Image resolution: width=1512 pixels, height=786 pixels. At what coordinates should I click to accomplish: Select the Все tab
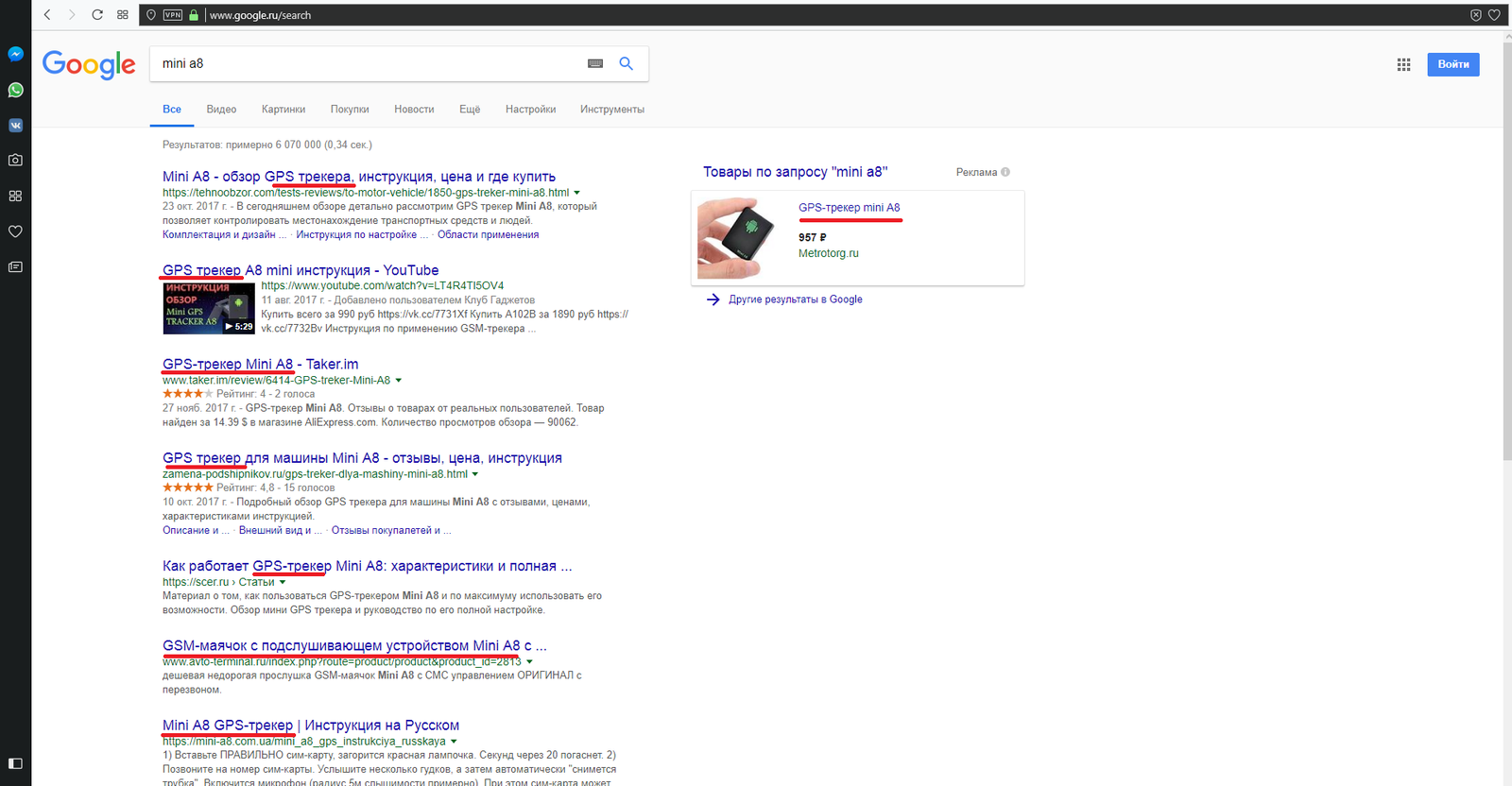coord(172,110)
